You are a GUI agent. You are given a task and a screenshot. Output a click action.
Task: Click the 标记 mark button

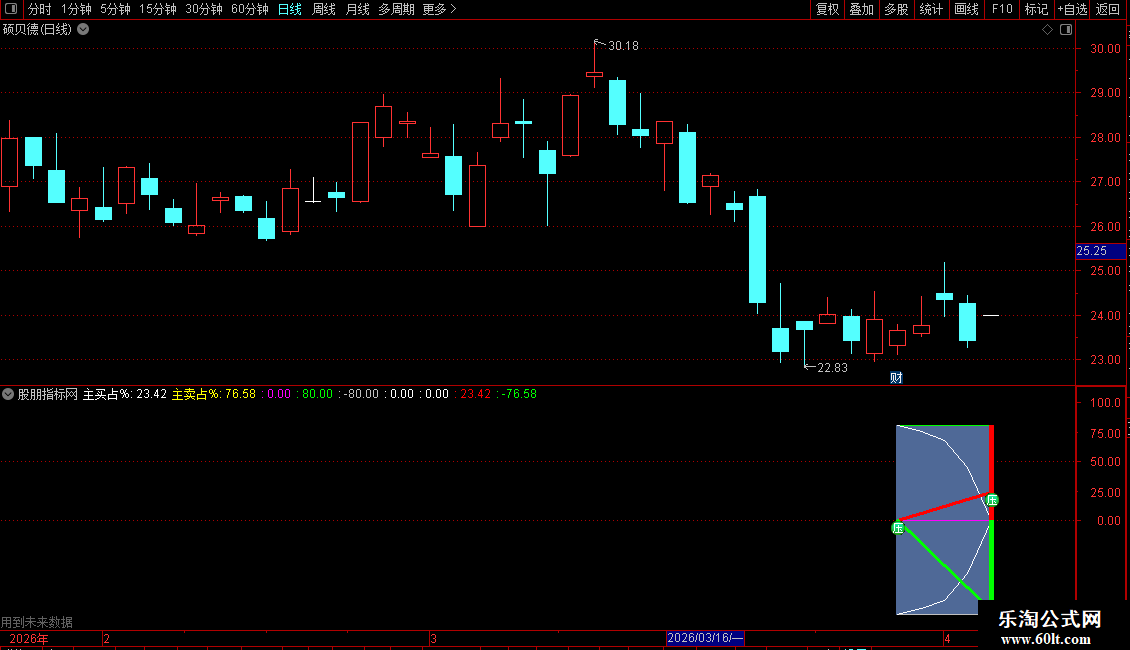point(1036,9)
